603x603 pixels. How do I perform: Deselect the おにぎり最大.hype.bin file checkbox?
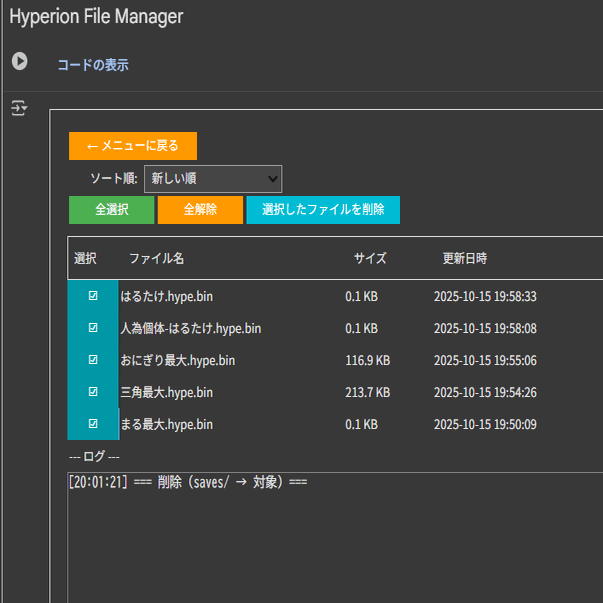tap(93, 360)
